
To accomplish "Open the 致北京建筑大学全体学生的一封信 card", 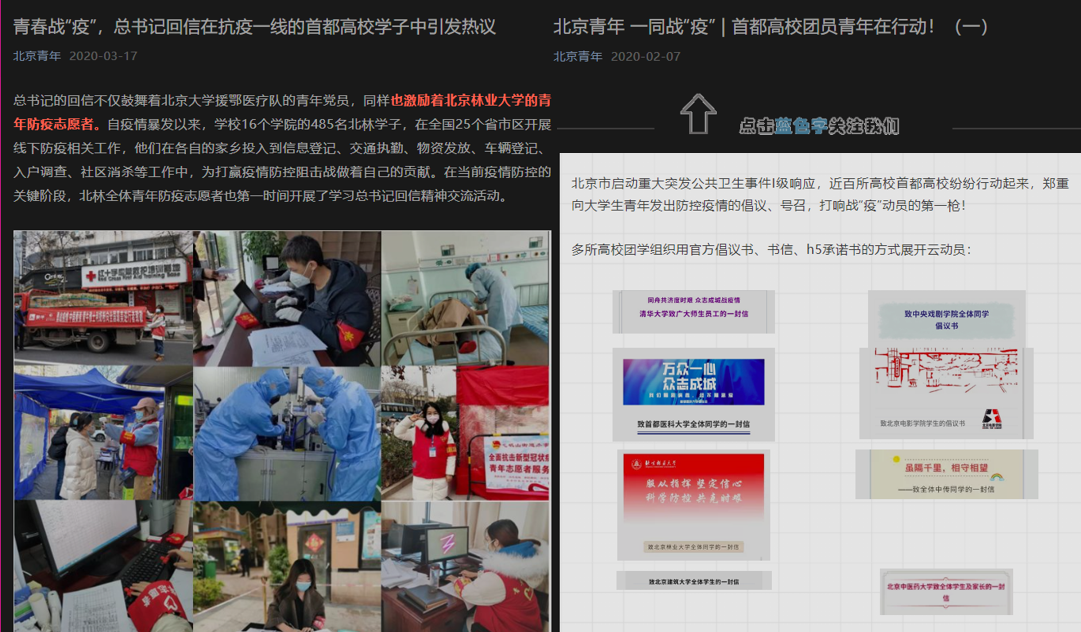I will click(694, 581).
